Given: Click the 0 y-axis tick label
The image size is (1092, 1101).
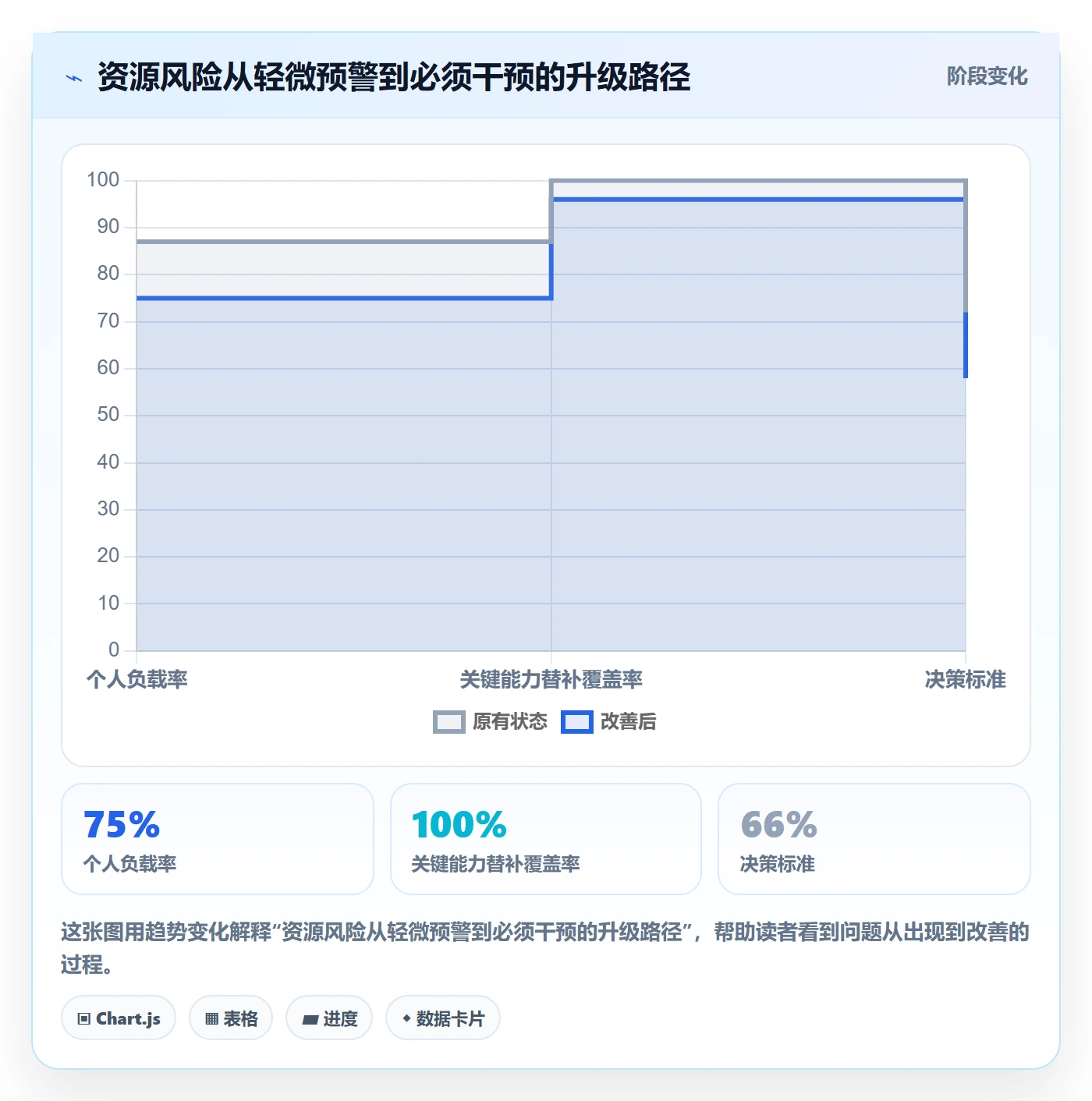Looking at the screenshot, I should pyautogui.click(x=114, y=650).
